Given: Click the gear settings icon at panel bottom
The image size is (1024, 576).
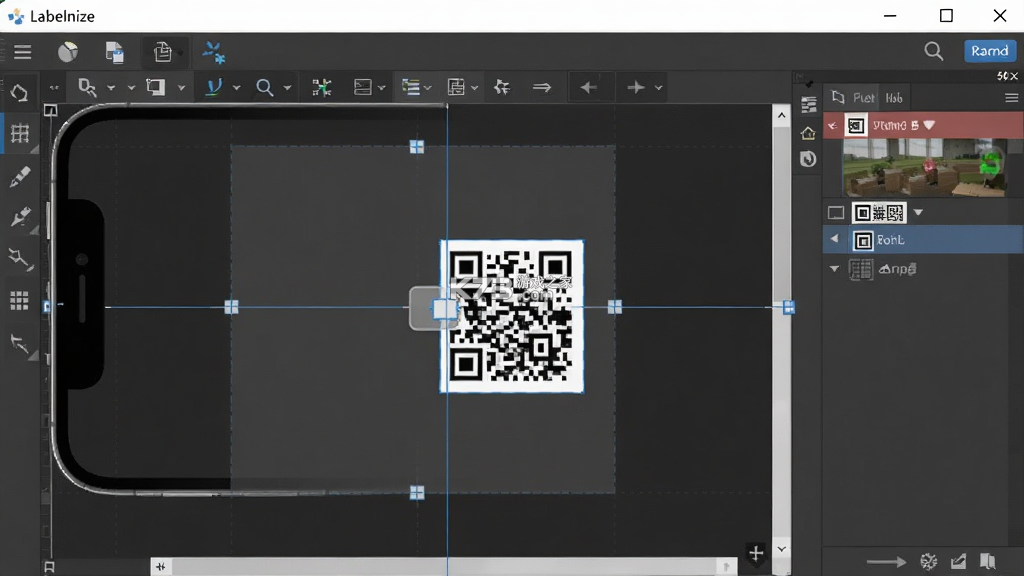Looking at the screenshot, I should point(929,562).
